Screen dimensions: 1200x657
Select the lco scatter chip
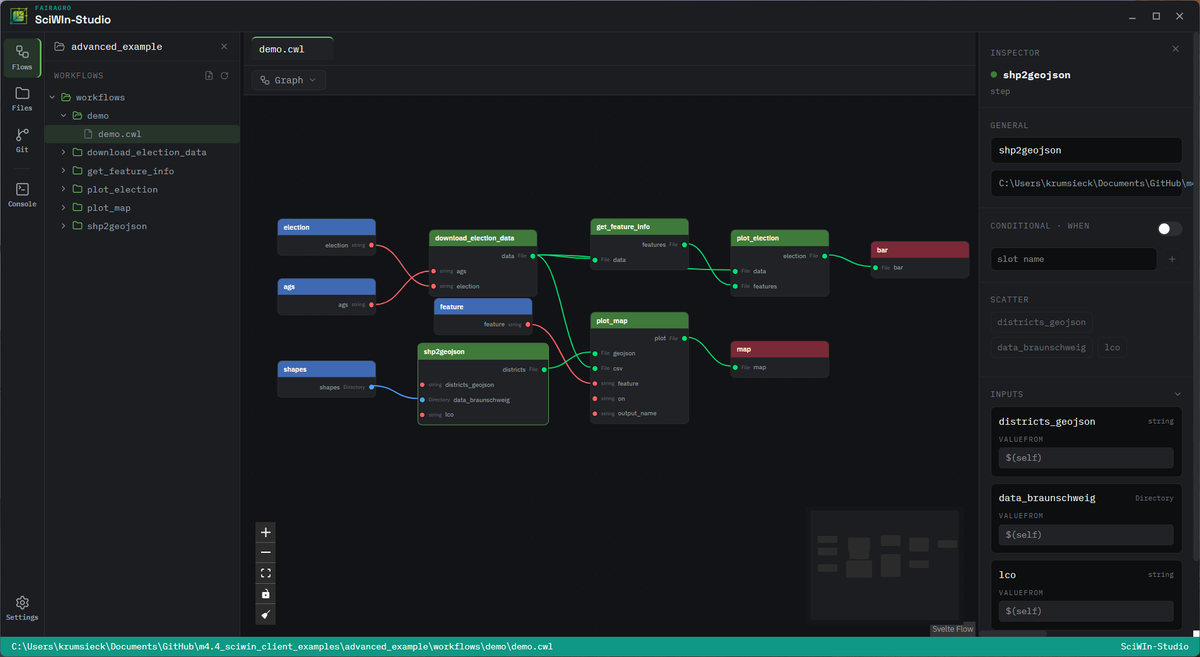[1111, 348]
